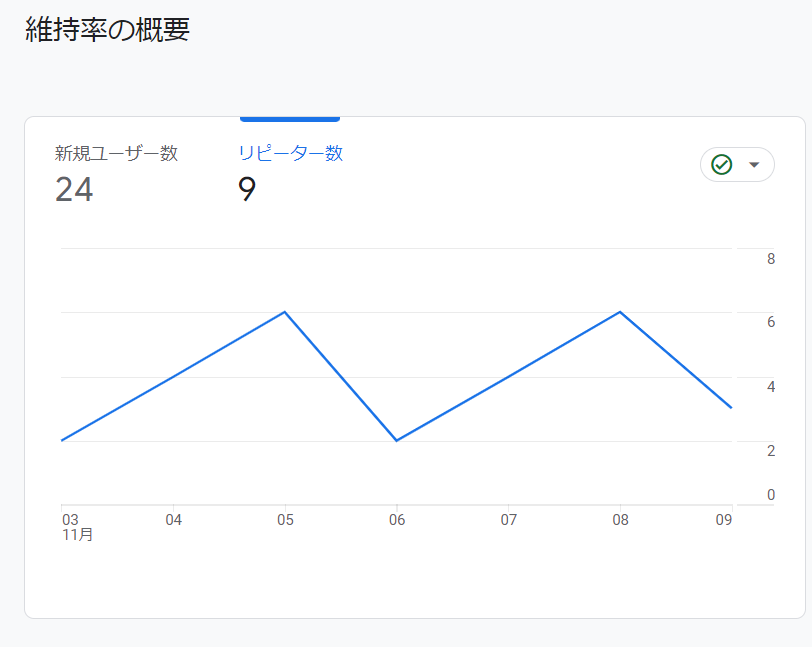Select the chart peak on 08

coord(620,312)
